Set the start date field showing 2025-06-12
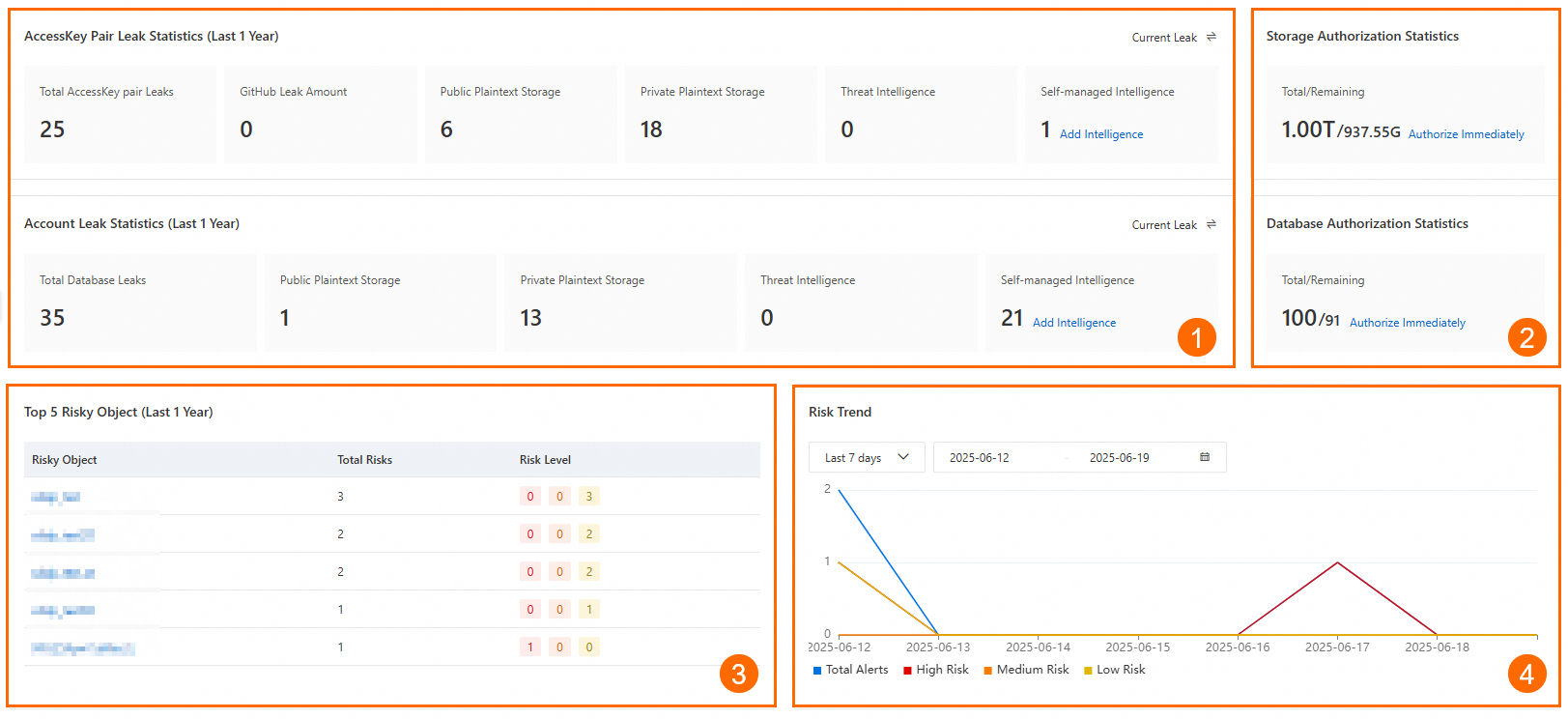Viewport: 1568px width, 719px height. pyautogui.click(x=979, y=458)
